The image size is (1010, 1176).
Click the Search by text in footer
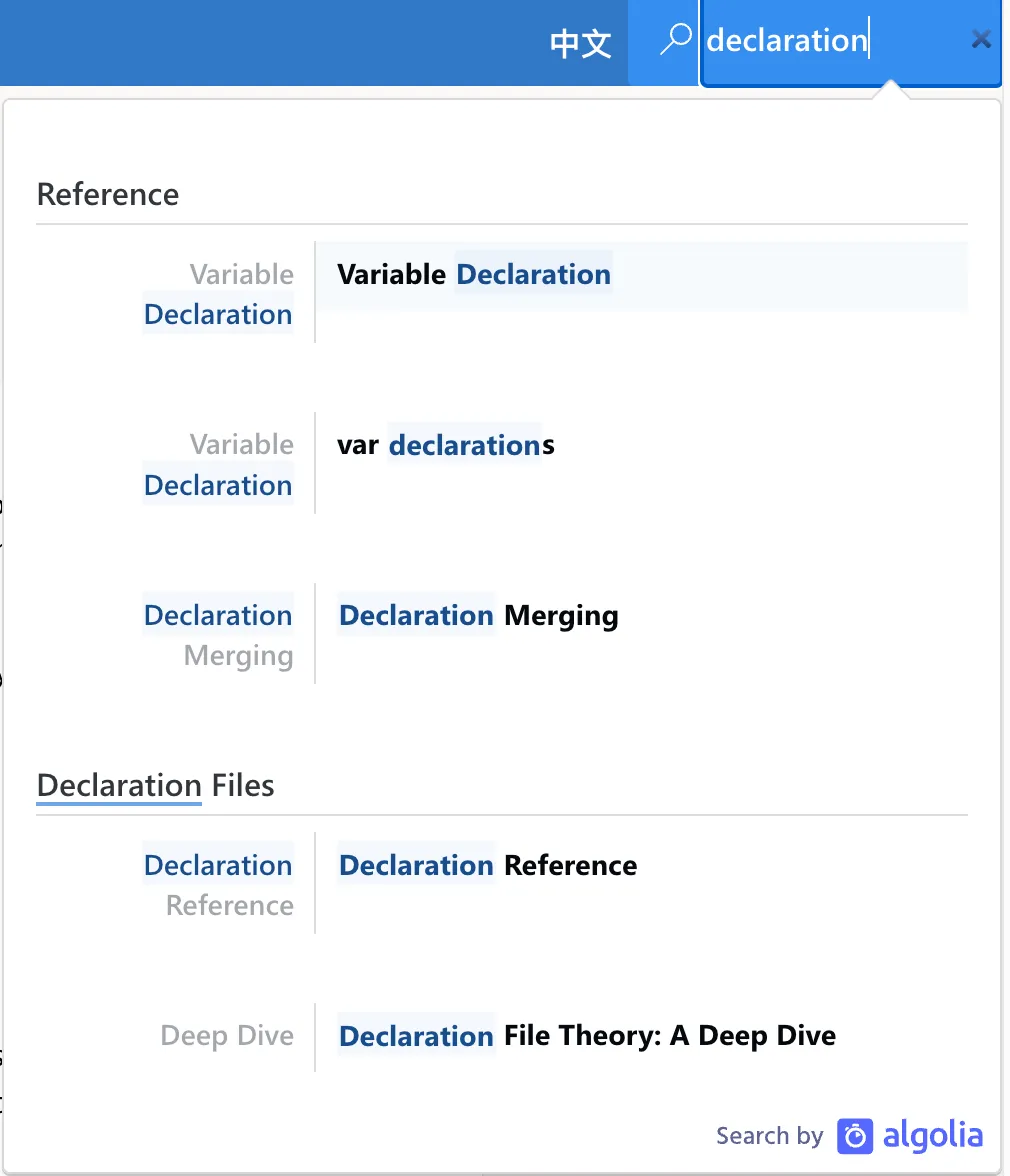click(769, 1136)
